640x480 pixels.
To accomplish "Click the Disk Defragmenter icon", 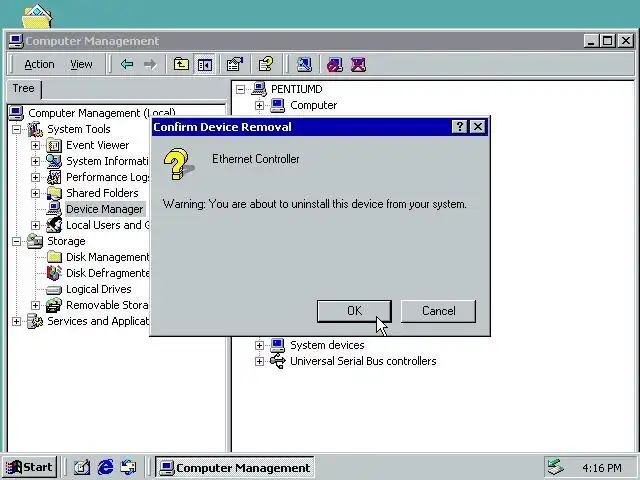I will tap(54, 273).
